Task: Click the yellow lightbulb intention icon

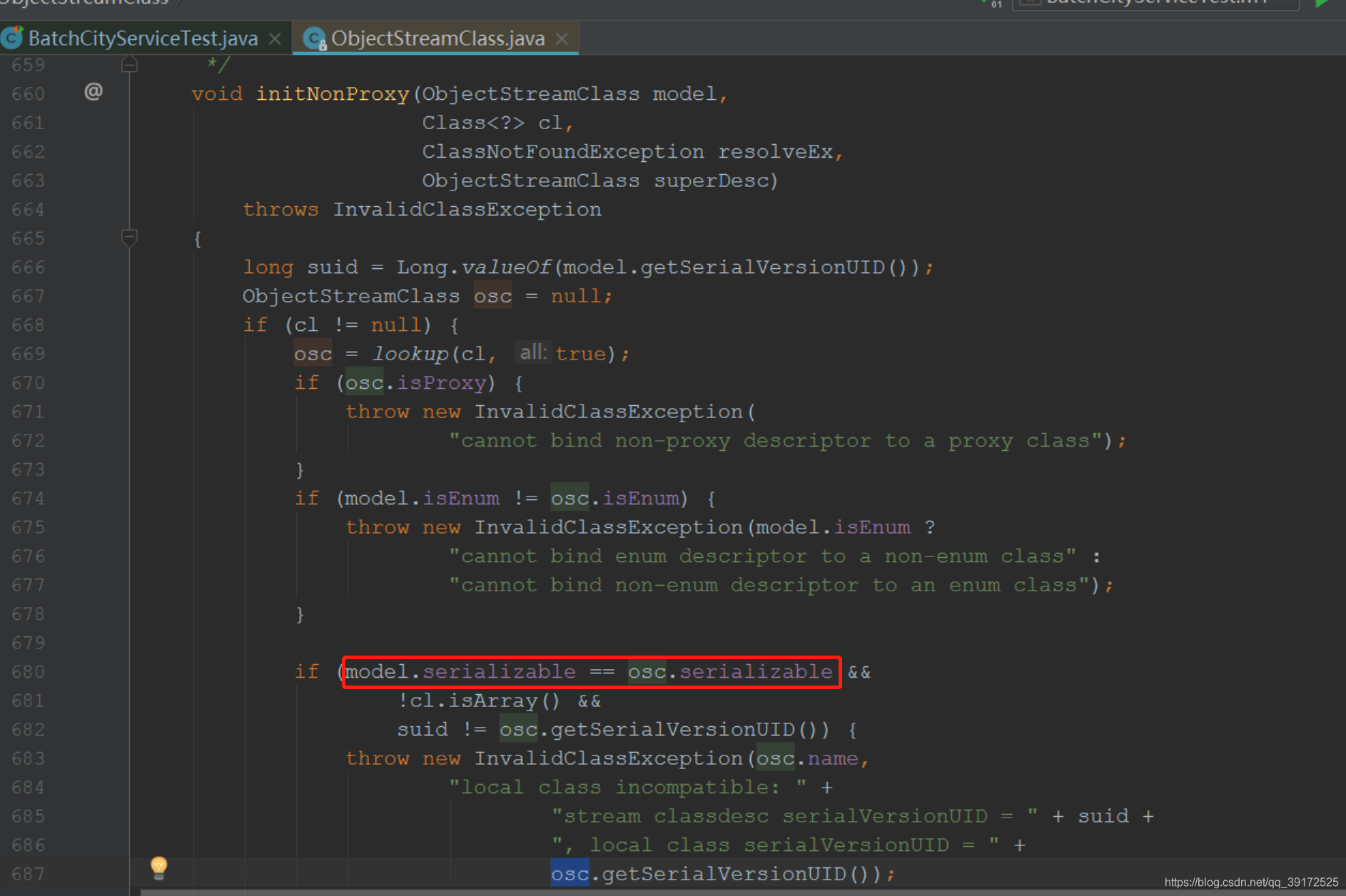Action: 159,867
